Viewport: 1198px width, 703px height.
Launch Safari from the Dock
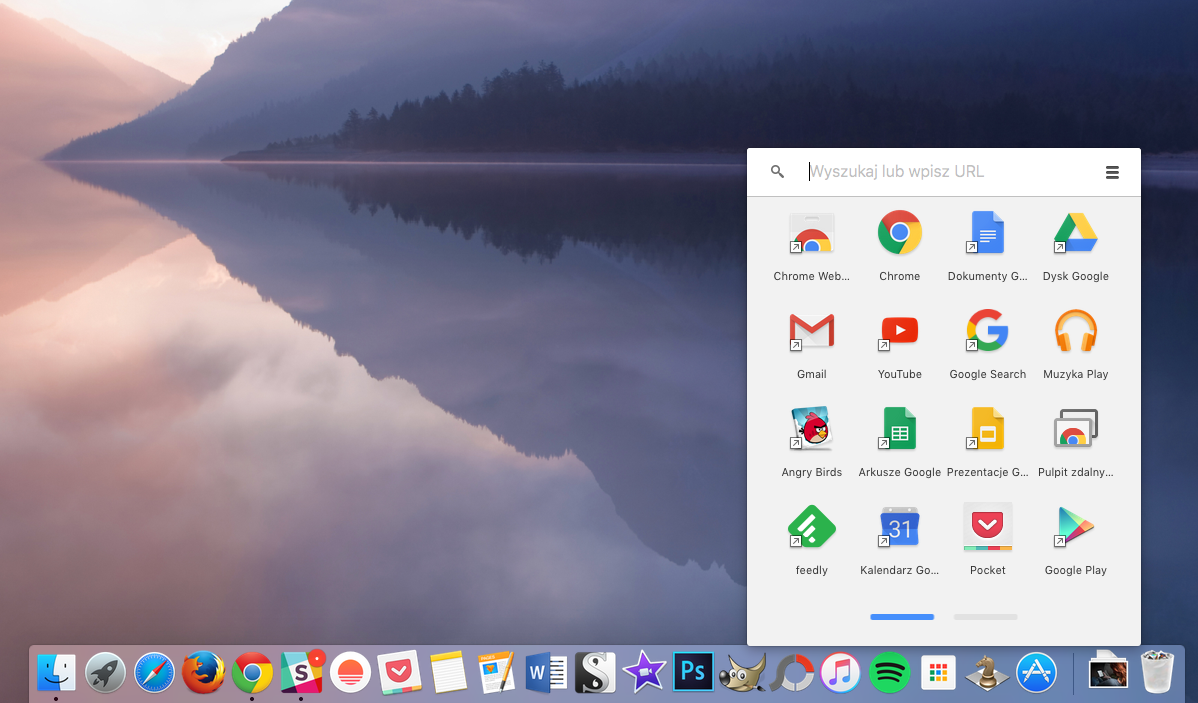pos(154,672)
